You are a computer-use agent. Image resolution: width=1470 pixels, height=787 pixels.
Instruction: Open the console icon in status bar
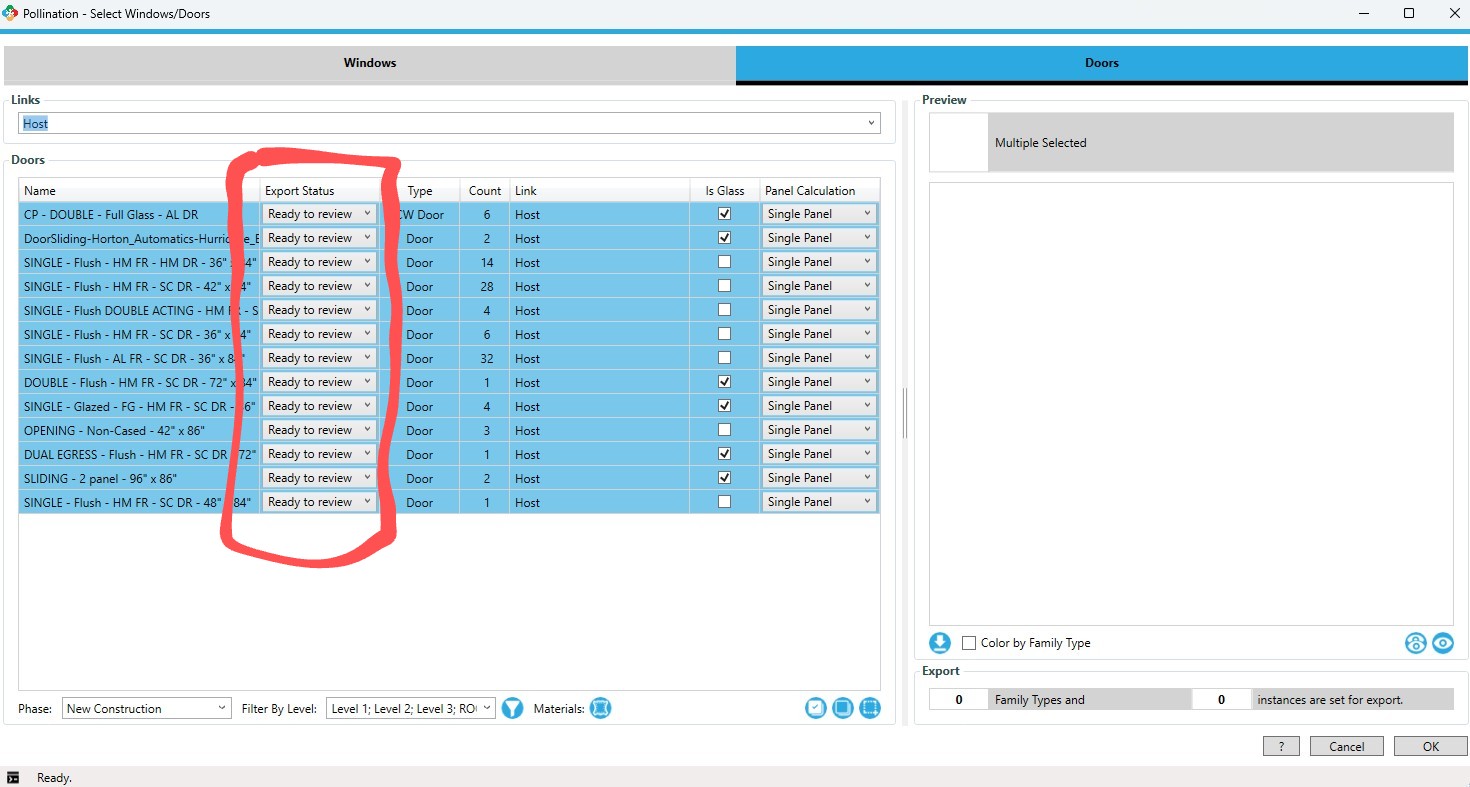pos(13,777)
